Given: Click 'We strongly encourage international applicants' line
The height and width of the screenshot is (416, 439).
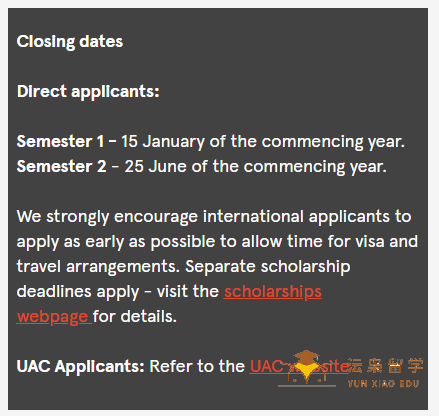Looking at the screenshot, I should (203, 217).
